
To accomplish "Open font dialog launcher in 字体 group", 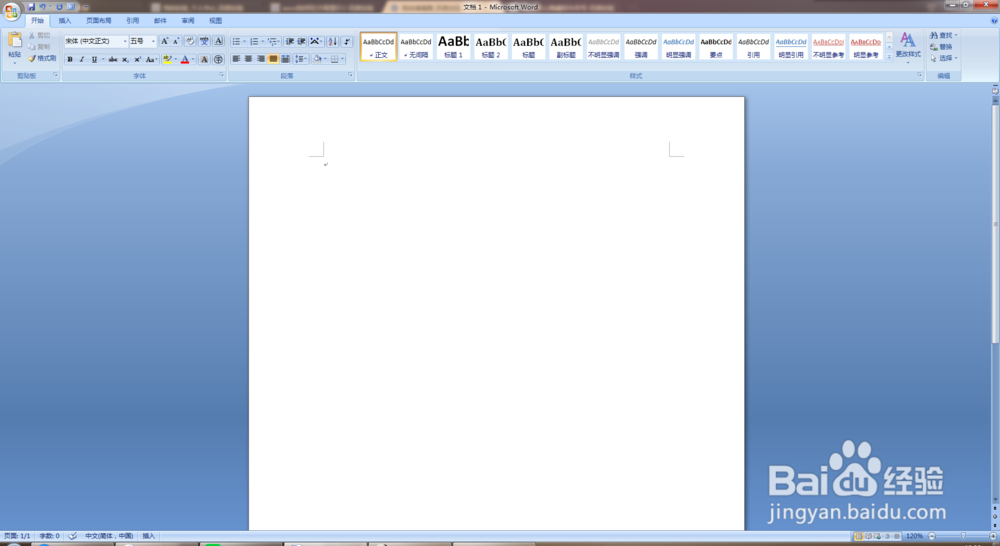I will click(222, 75).
